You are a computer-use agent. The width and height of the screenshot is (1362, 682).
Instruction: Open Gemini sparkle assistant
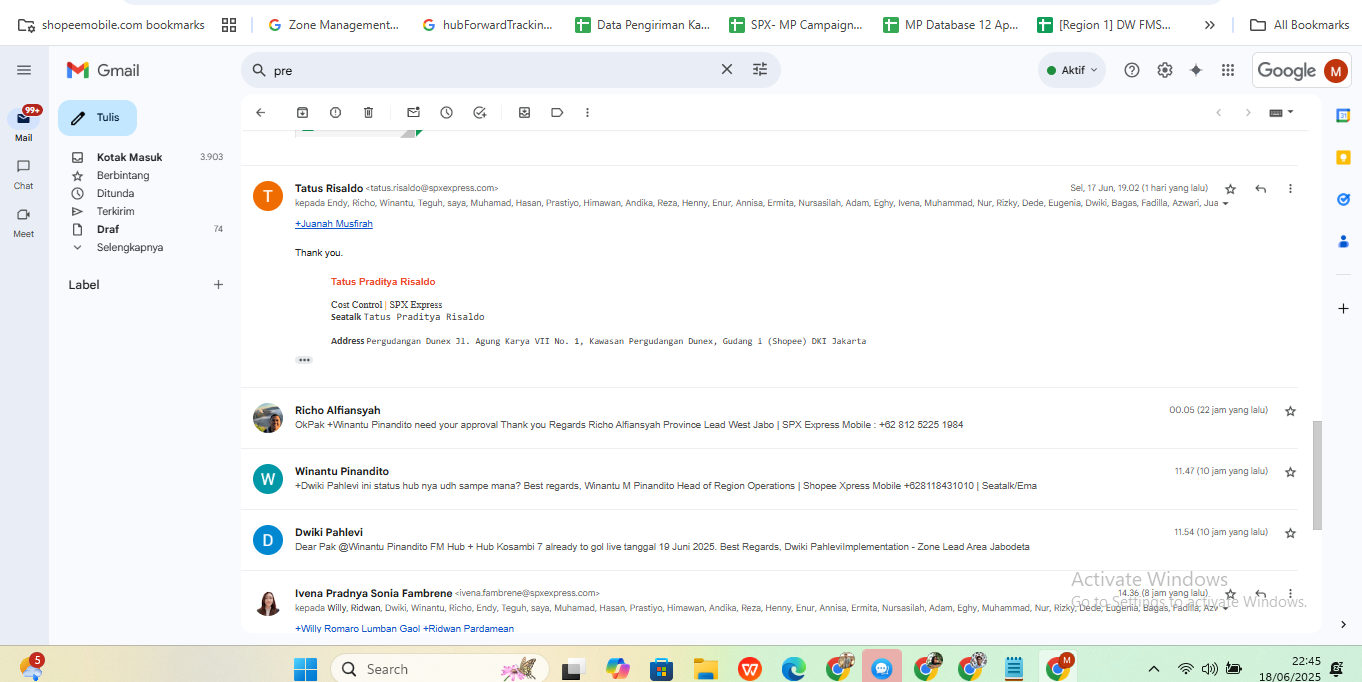[x=1196, y=70]
